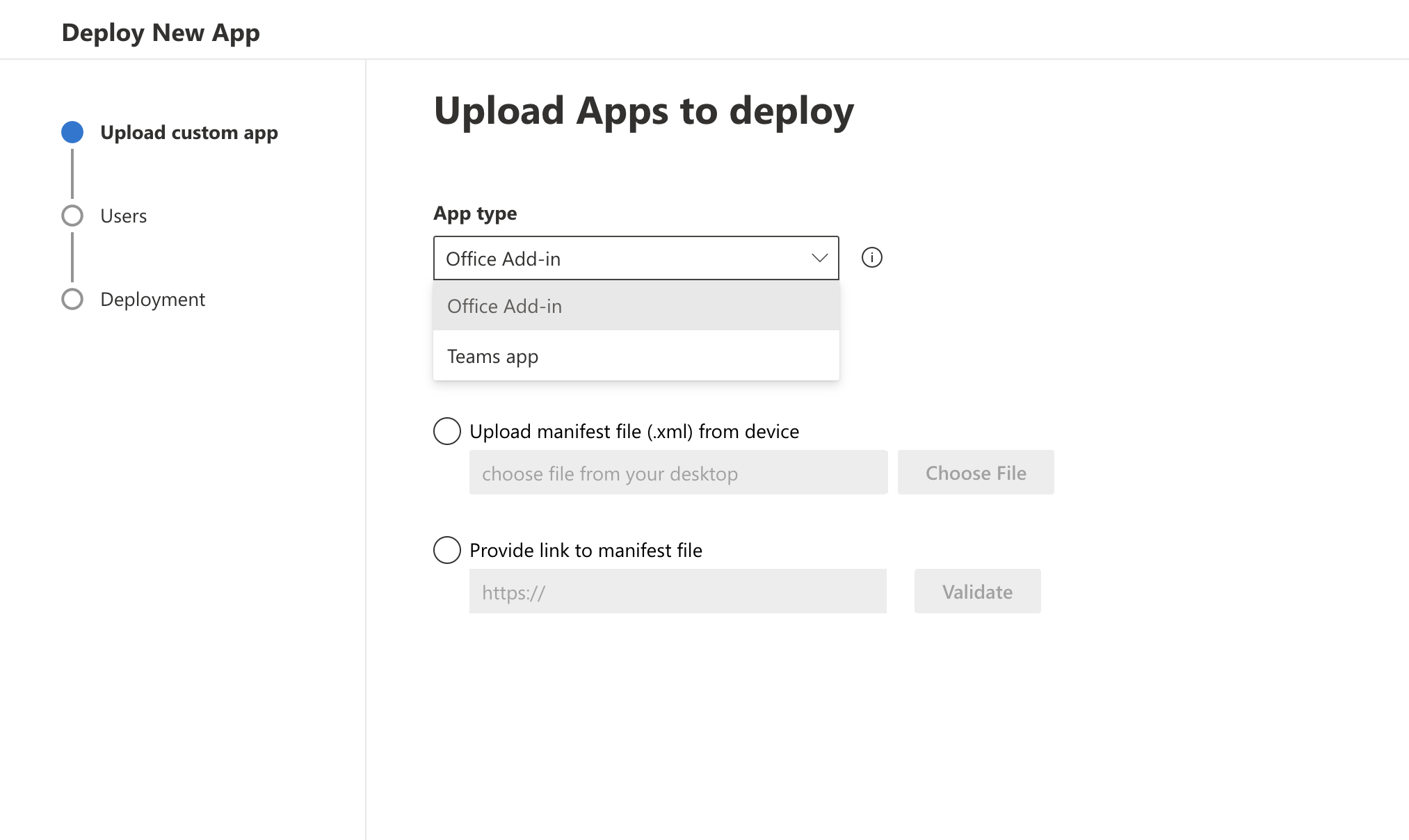1409x840 pixels.
Task: Open the App type combo box
Action: (x=636, y=258)
